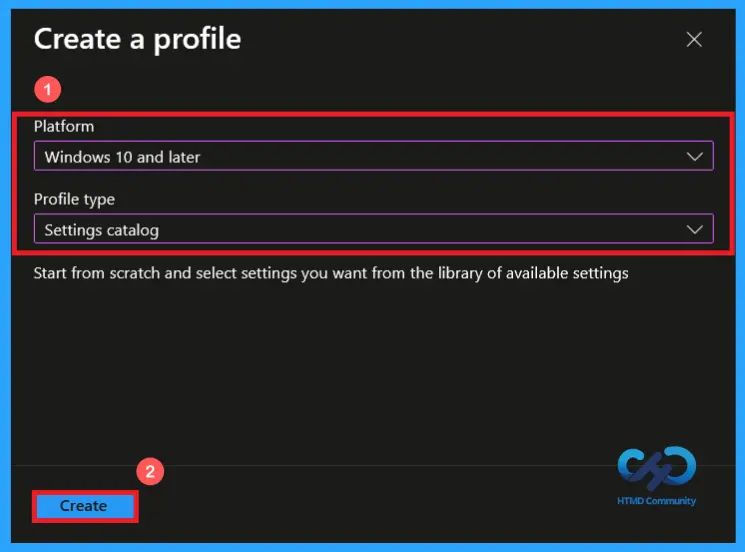
Task: Click the Create a profile heading
Action: click(x=137, y=39)
